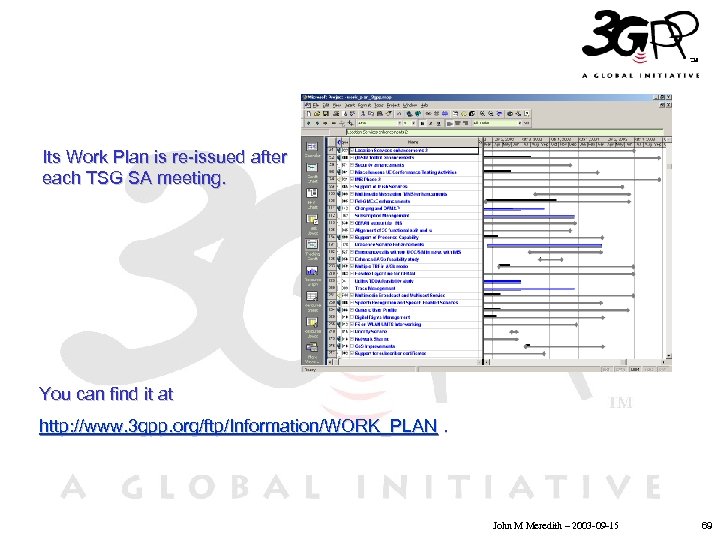This screenshot has width=720, height=540.
Task: Toggle outline box for Digital Rights Management
Action: click(x=352, y=317)
